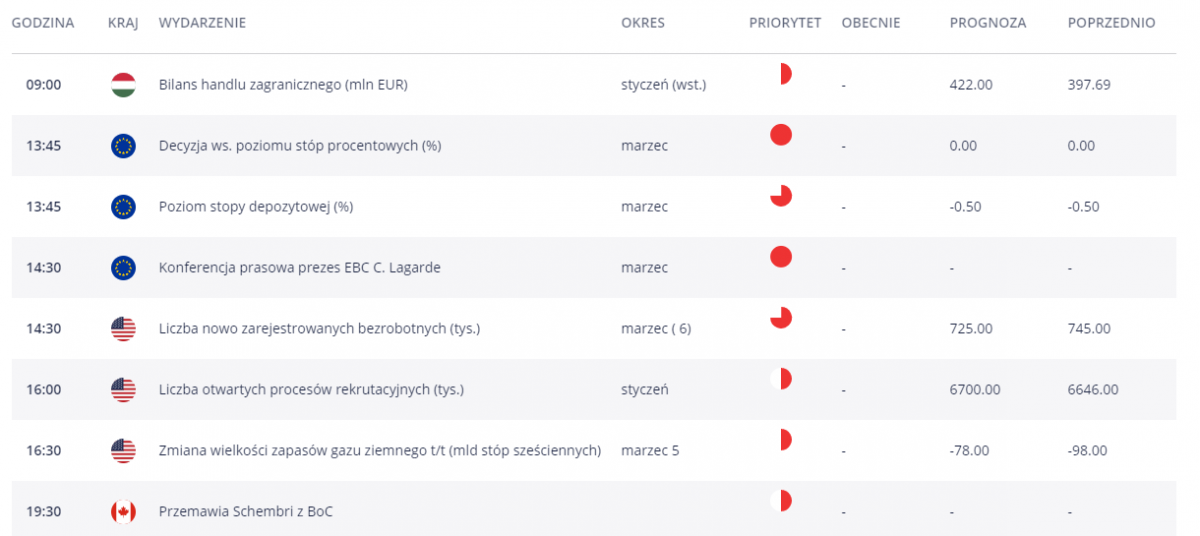
Task: Click half priority indicator for Hungarian trade balance
Action: 786,74
